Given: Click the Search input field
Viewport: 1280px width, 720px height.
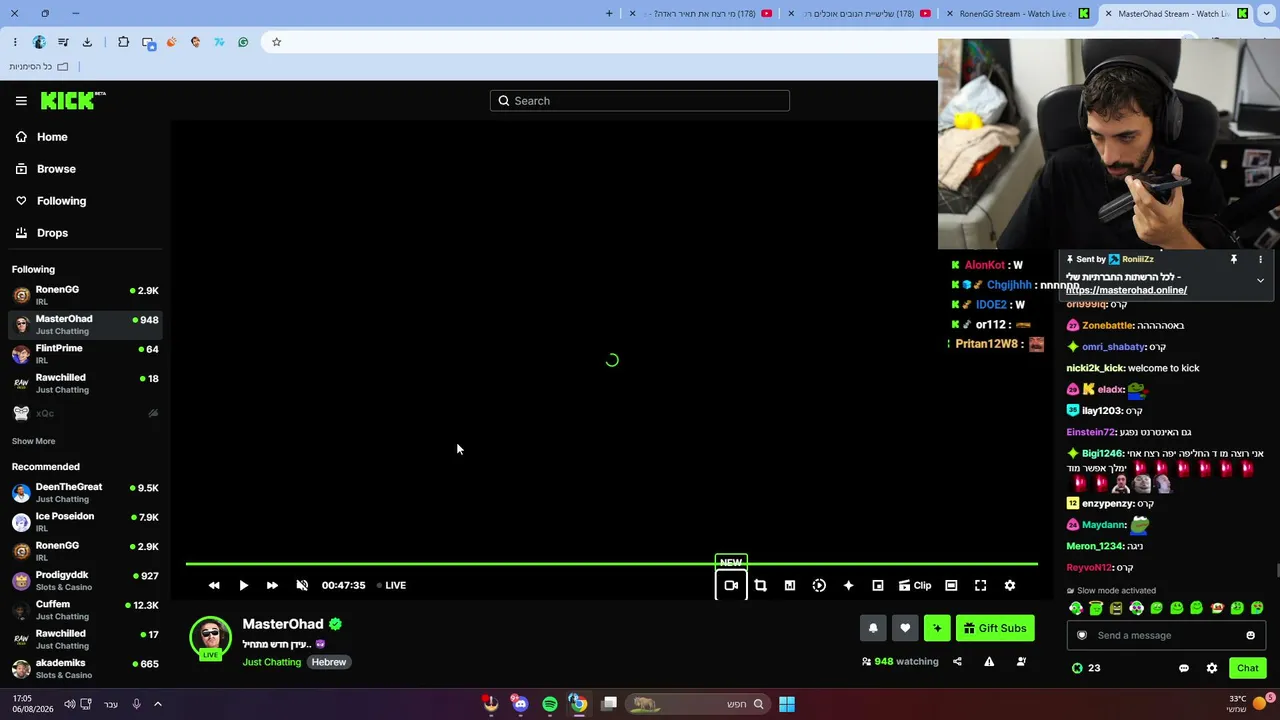Looking at the screenshot, I should click(x=640, y=101).
